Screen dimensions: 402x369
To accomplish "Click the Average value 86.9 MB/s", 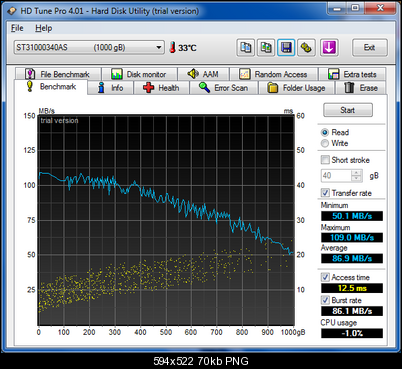I will 352,258.
